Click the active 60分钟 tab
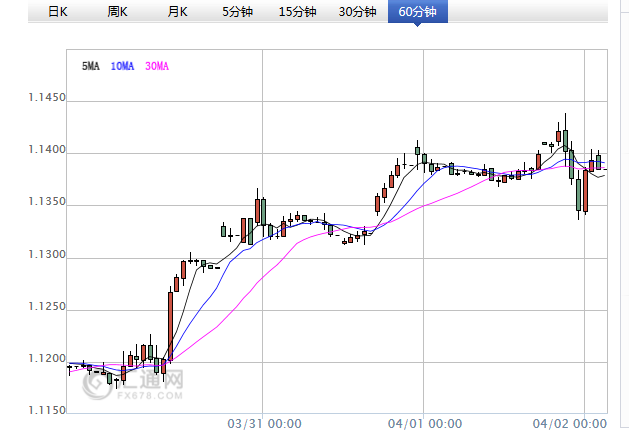Screen dimensions: 629x437 click(x=417, y=12)
